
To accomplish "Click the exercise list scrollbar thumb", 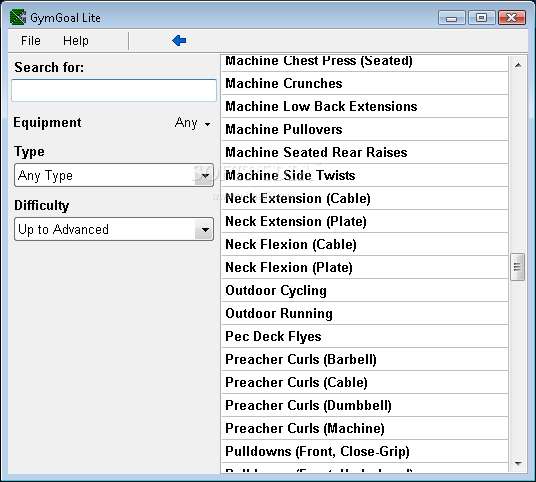I will point(518,267).
